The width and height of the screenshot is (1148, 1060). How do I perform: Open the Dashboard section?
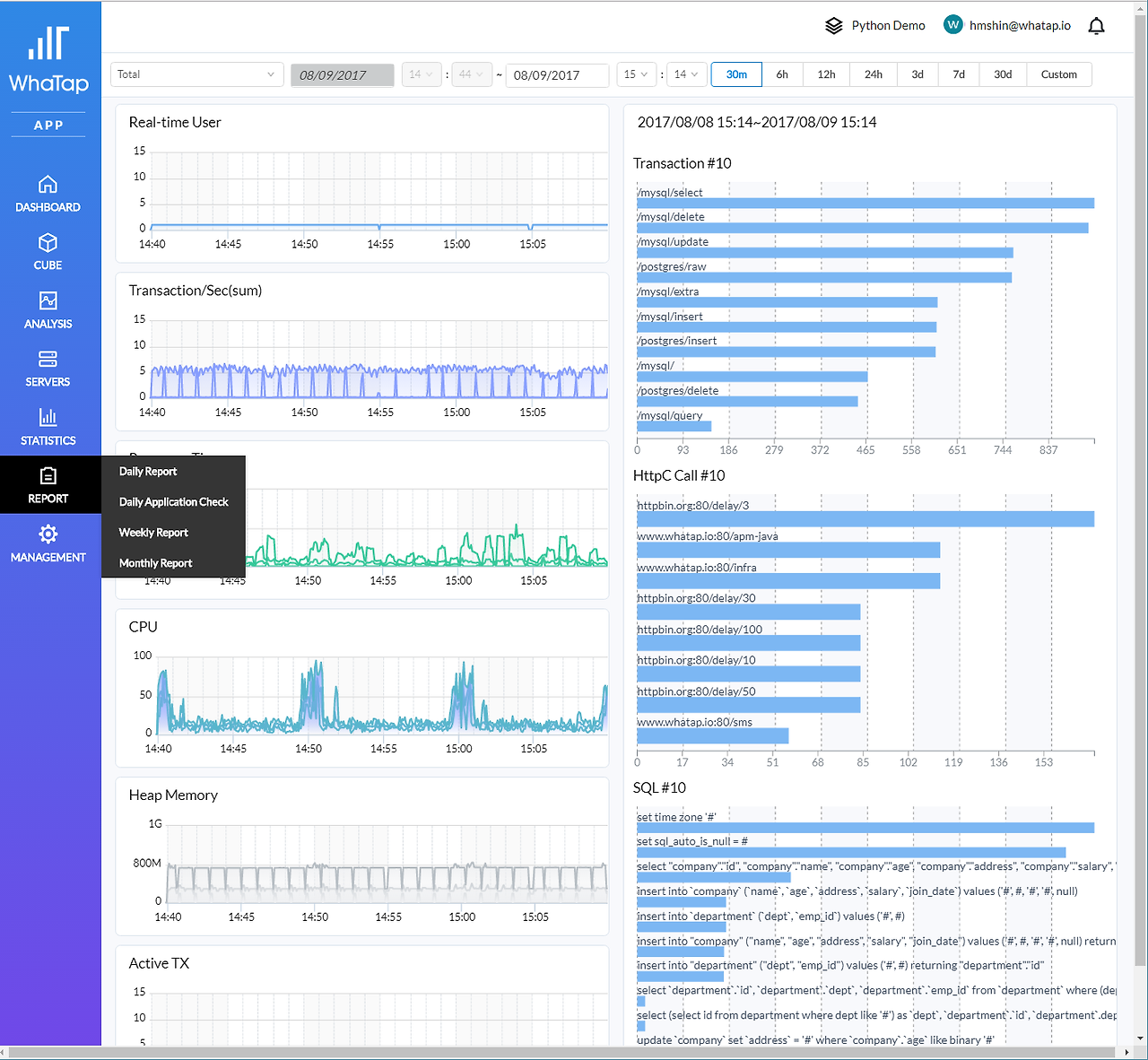(x=48, y=194)
